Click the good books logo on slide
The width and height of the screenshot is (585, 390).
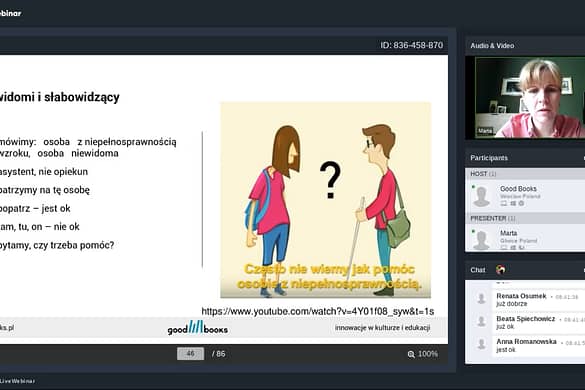pyautogui.click(x=197, y=328)
